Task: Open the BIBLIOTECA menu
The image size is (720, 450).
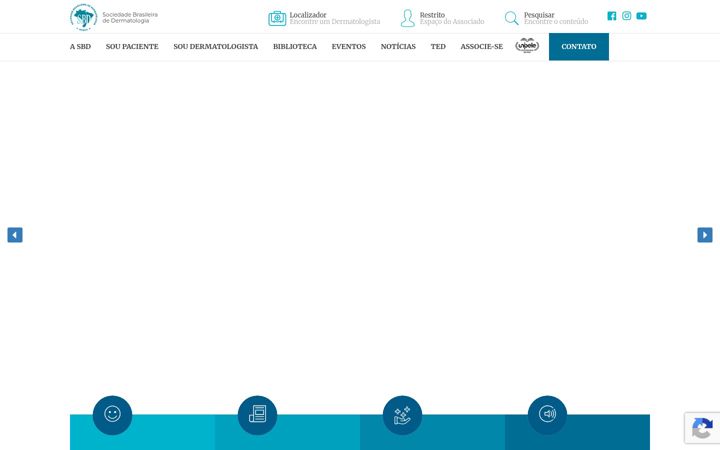Action: point(295,46)
